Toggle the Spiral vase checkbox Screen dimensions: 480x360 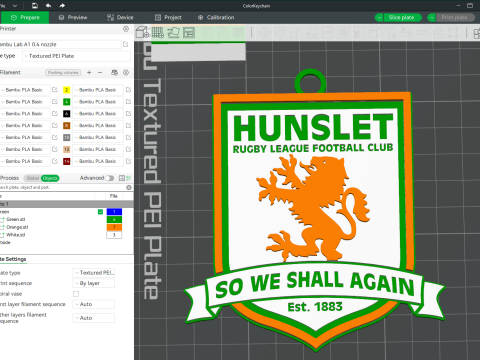(x=76, y=294)
